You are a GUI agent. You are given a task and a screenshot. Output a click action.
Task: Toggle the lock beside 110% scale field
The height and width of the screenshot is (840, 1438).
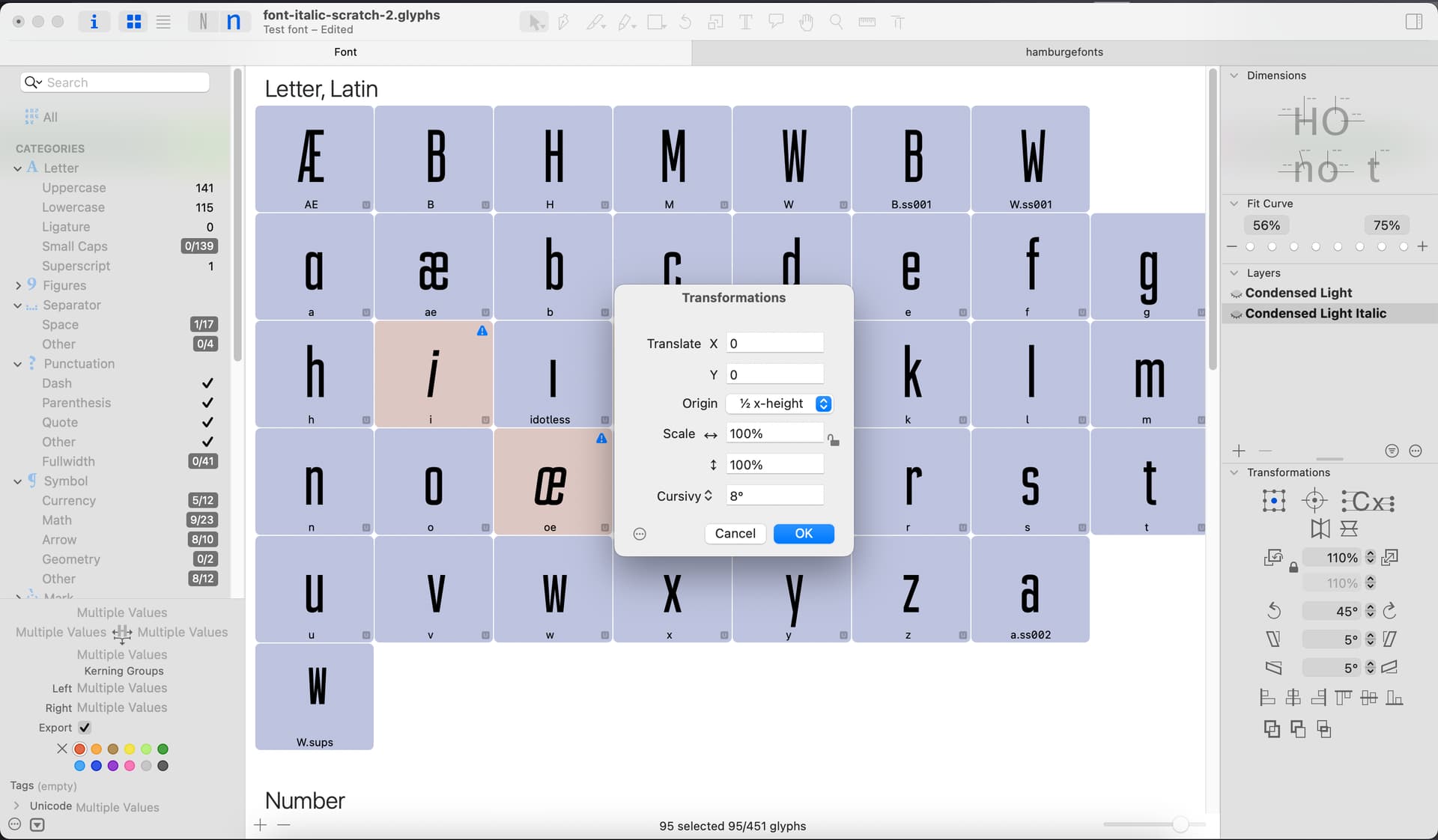point(1293,567)
